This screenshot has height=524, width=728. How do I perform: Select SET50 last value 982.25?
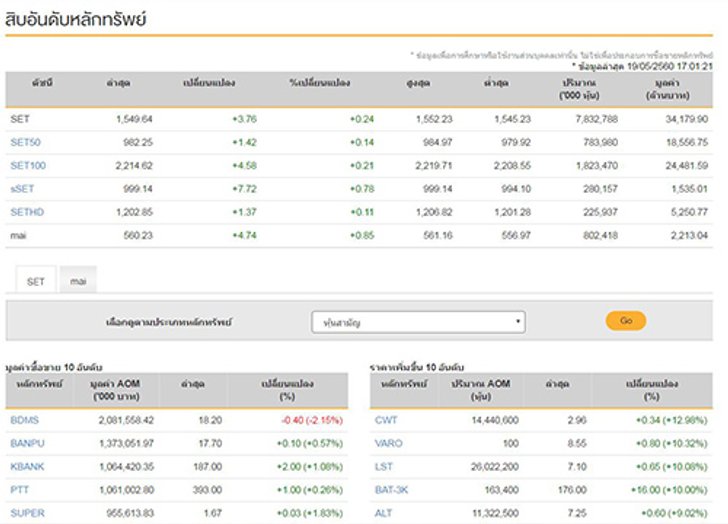coord(138,142)
